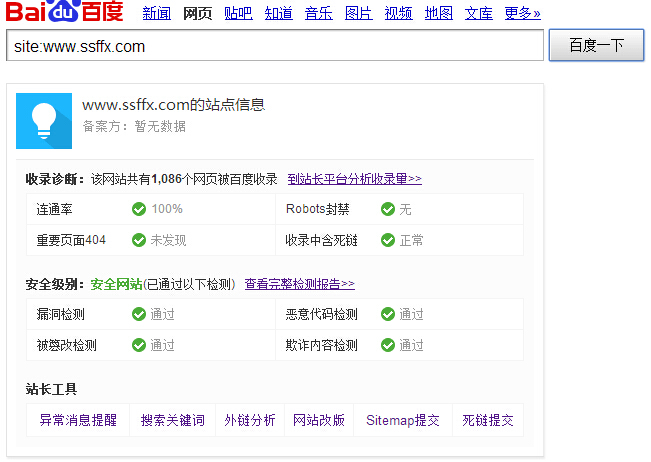The width and height of the screenshot is (651, 462).
Task: Open the 网站改版 tool
Action: pos(319,420)
